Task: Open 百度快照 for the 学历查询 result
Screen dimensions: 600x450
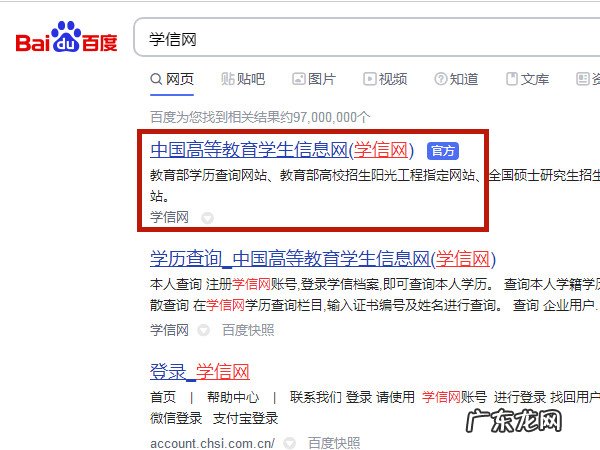Action: click(248, 330)
